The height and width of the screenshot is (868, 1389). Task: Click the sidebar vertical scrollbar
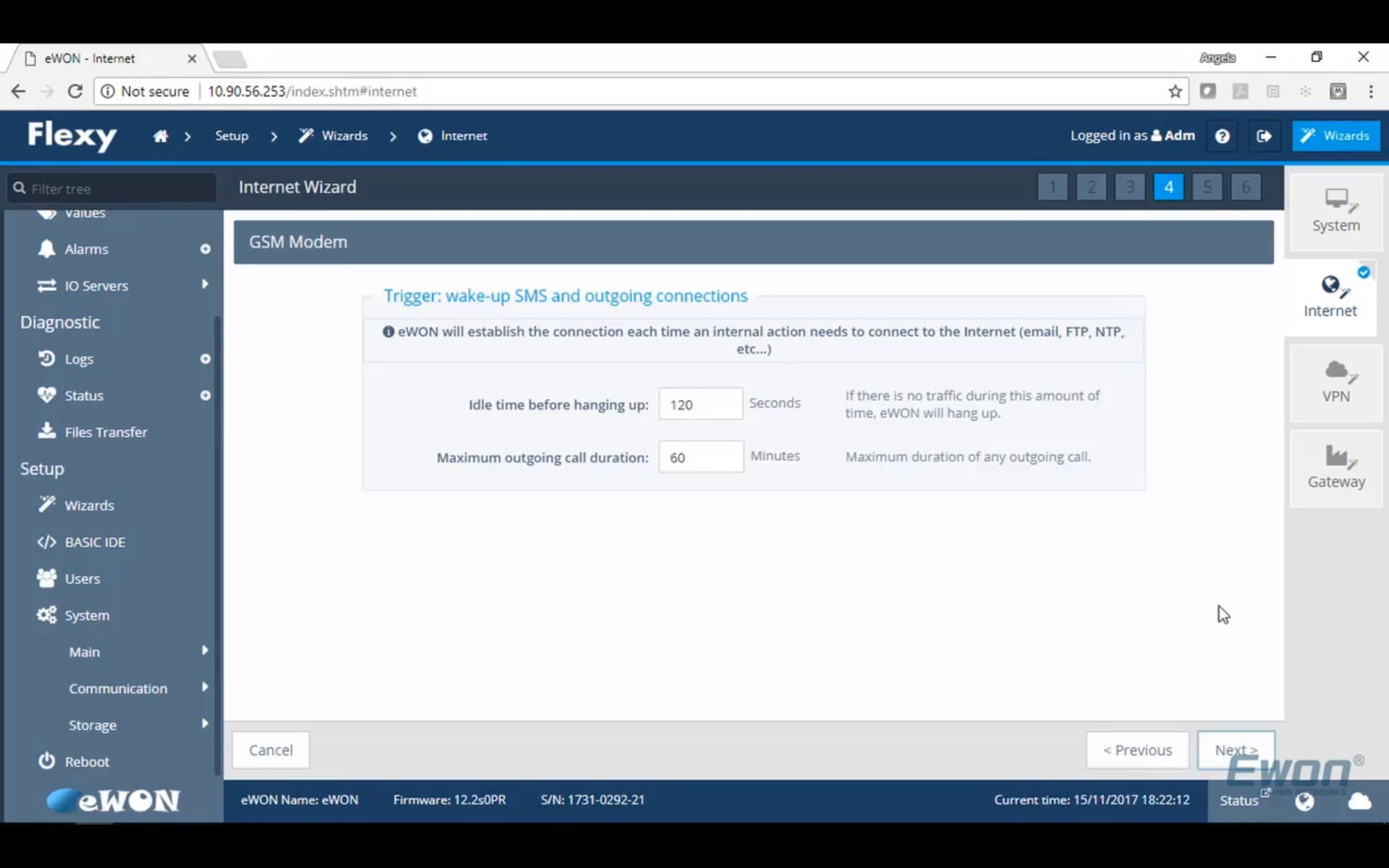point(218,546)
